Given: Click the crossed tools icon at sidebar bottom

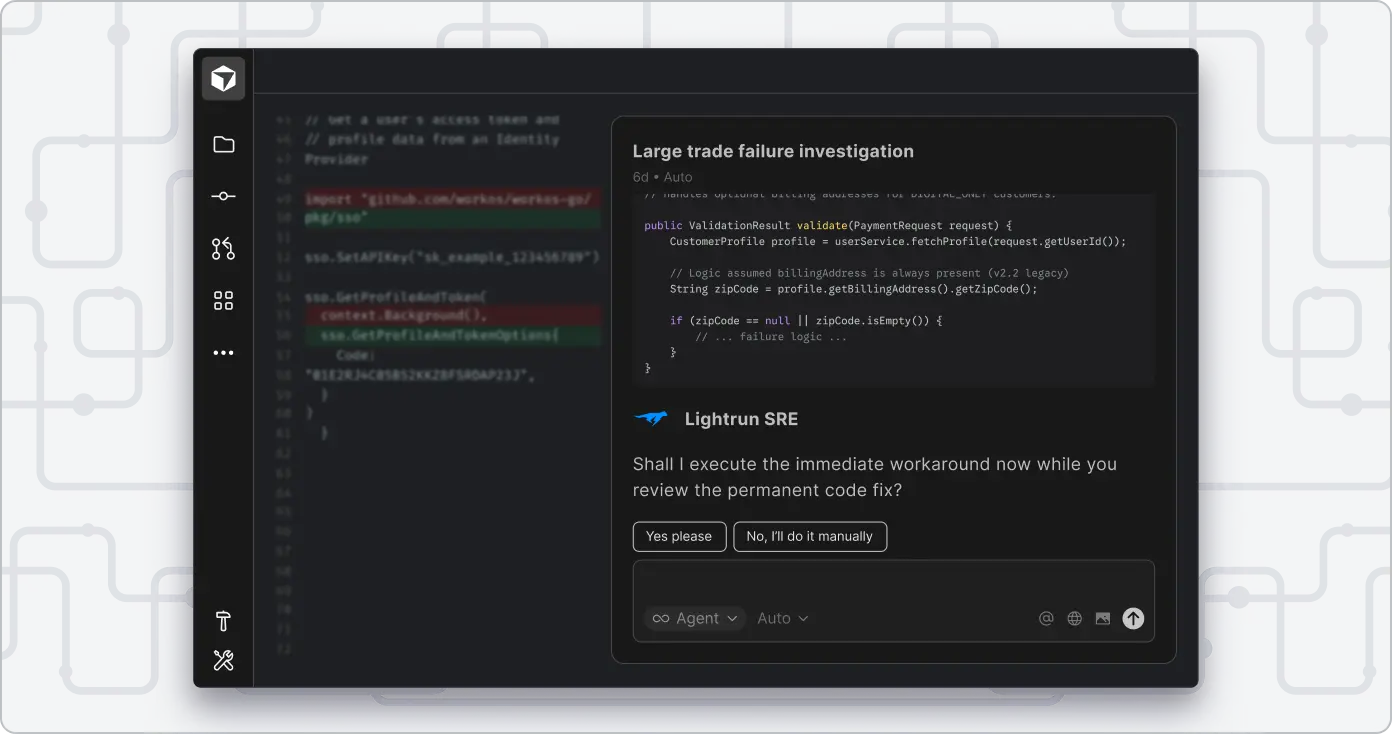Looking at the screenshot, I should [x=222, y=660].
